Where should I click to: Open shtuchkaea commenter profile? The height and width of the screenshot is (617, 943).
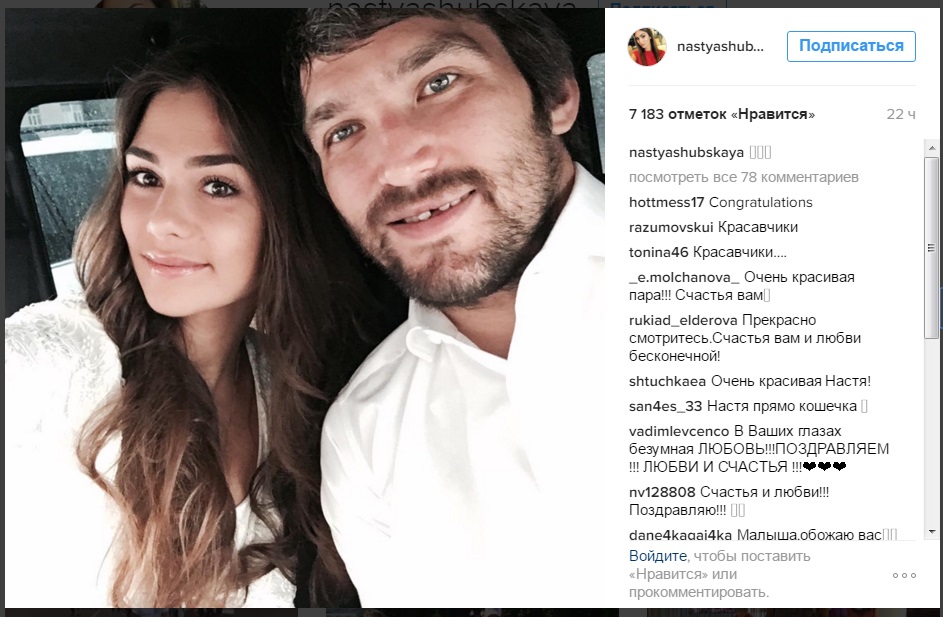tap(667, 381)
